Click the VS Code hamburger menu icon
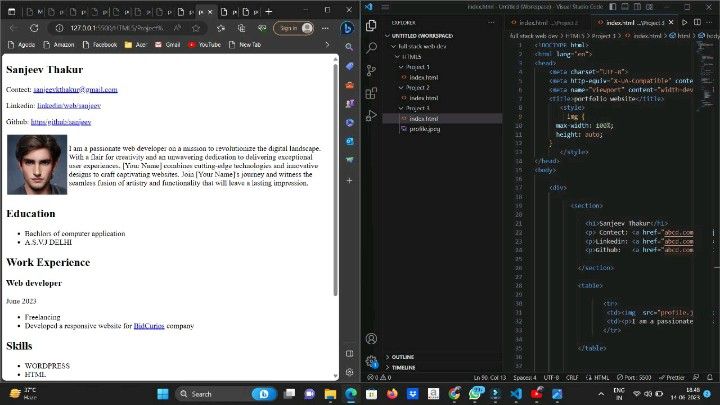The width and height of the screenshot is (720, 405). click(x=385, y=7)
